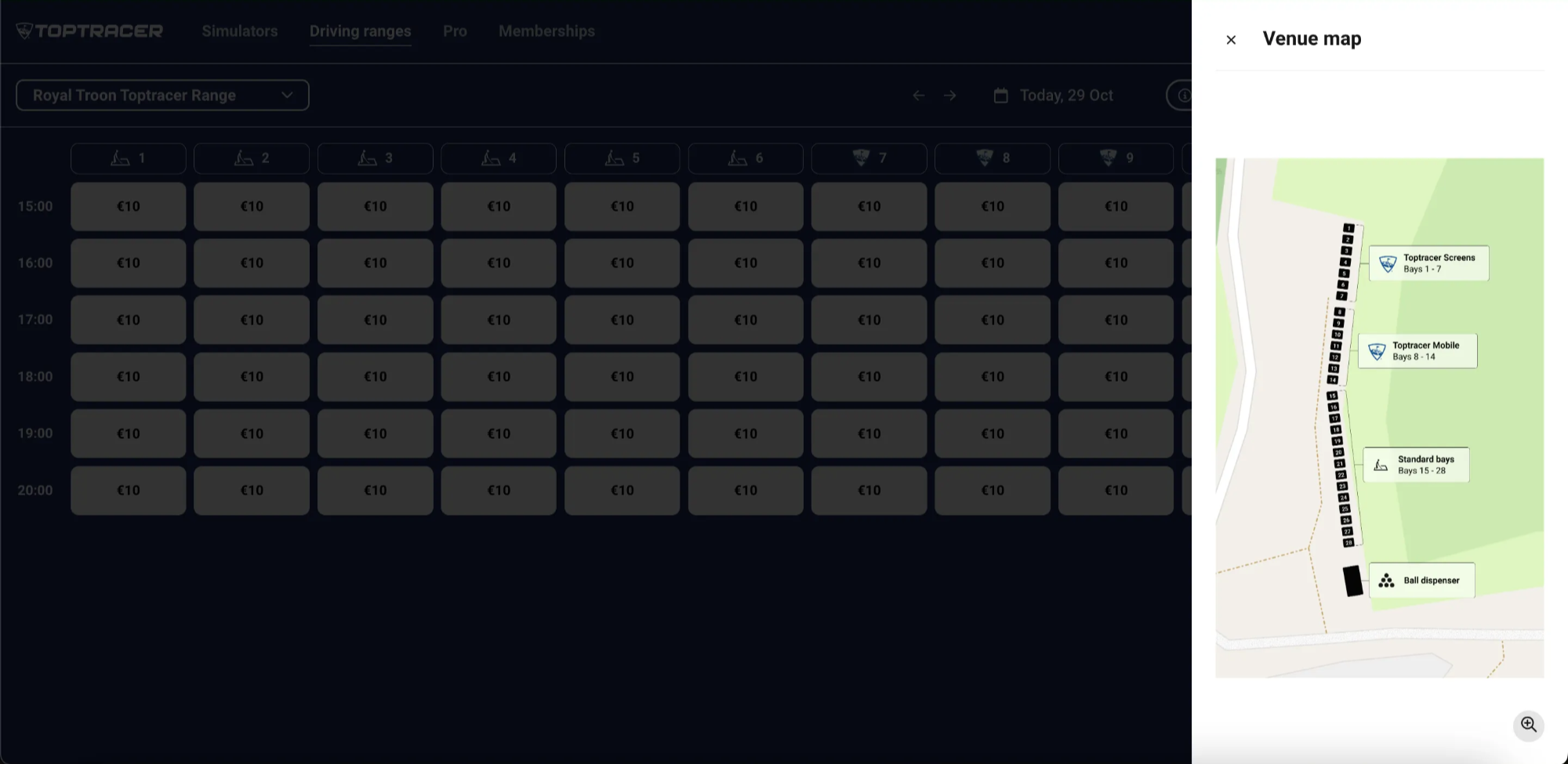Click bay marker 28 on the venue map

[x=1348, y=542]
